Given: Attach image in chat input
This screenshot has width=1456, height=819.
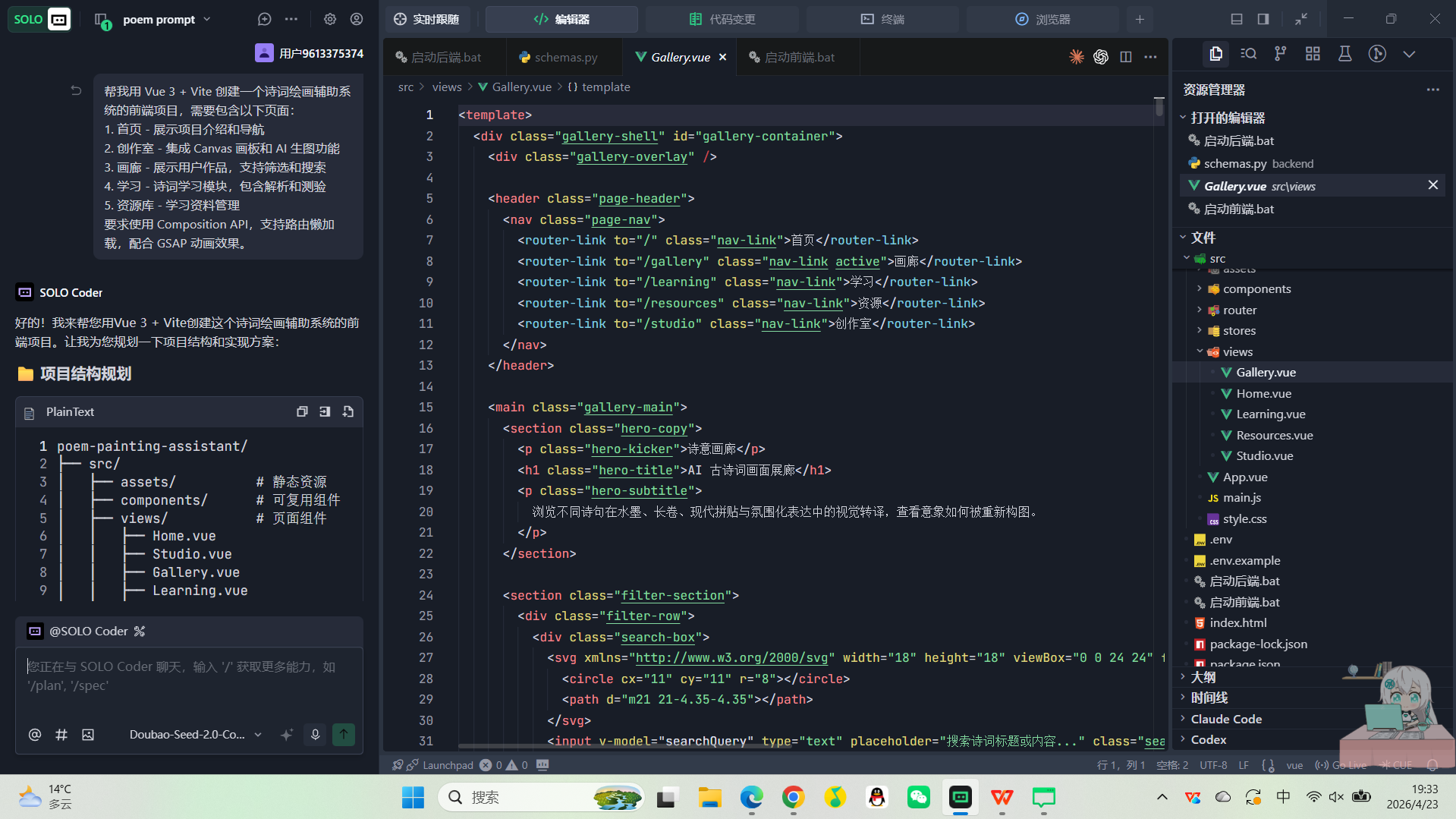Looking at the screenshot, I should tap(88, 734).
